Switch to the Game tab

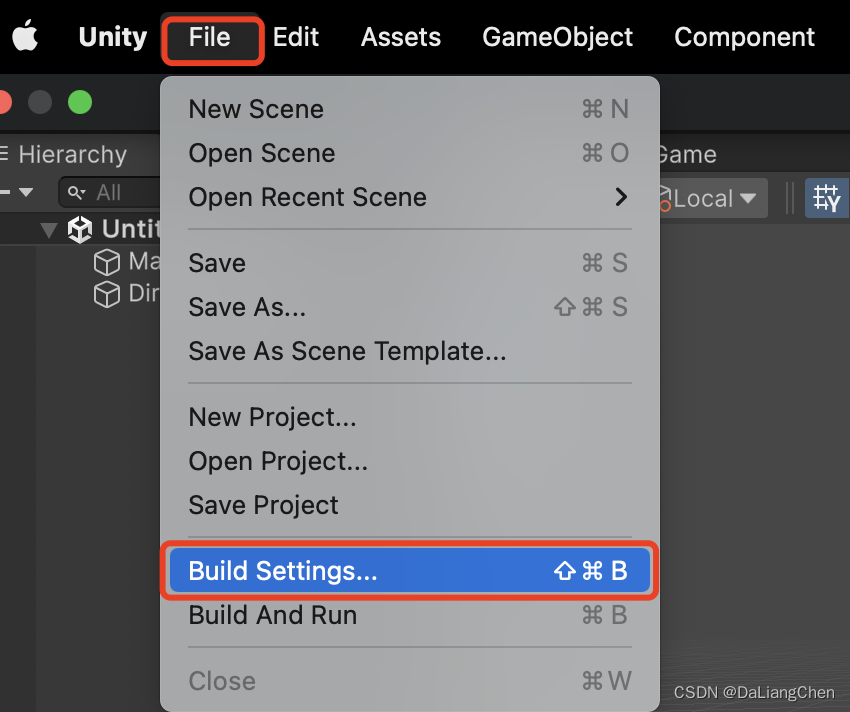686,154
